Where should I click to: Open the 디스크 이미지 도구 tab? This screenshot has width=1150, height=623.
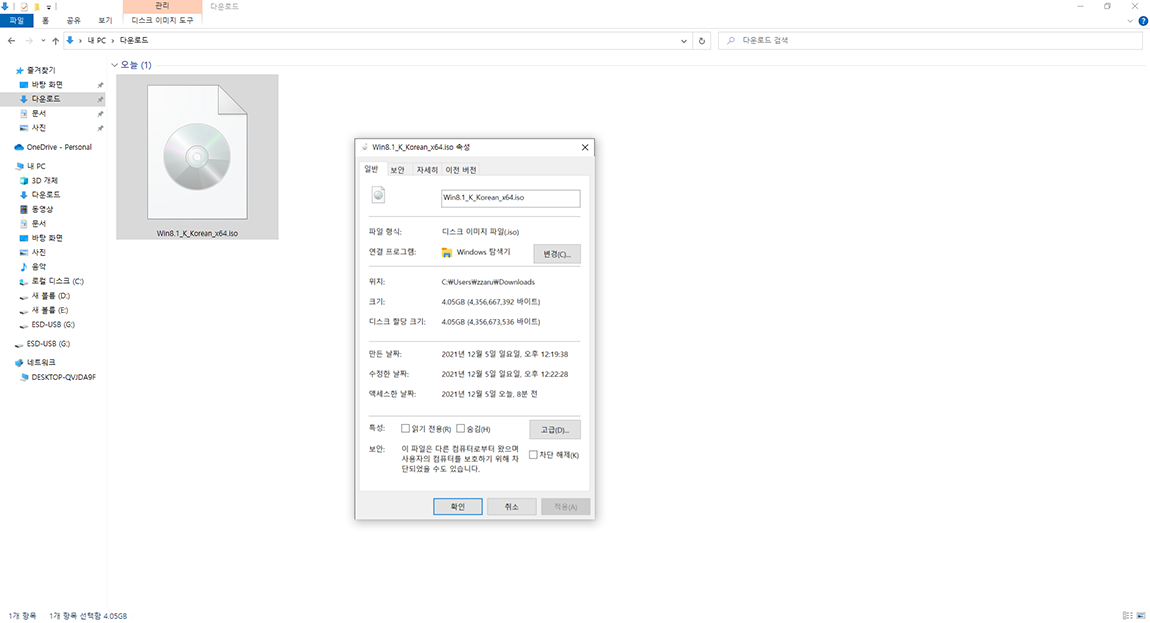[x=162, y=21]
